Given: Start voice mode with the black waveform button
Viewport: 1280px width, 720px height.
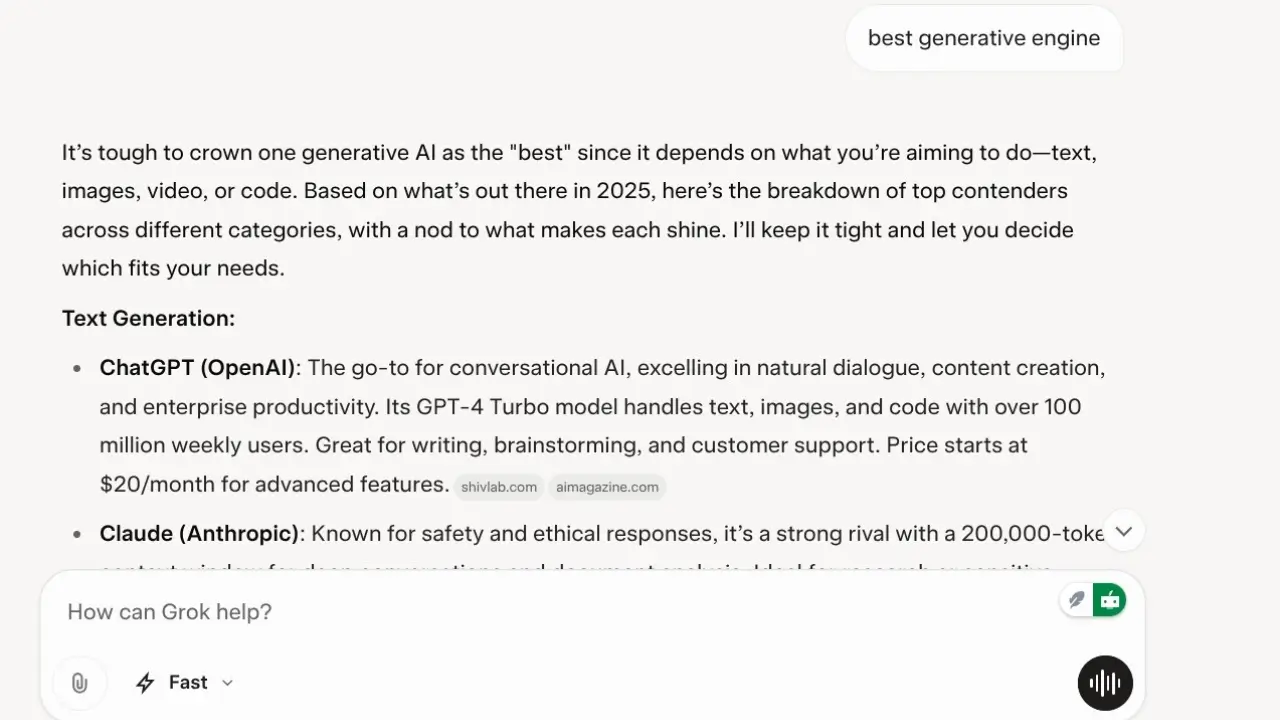Looking at the screenshot, I should point(1105,683).
